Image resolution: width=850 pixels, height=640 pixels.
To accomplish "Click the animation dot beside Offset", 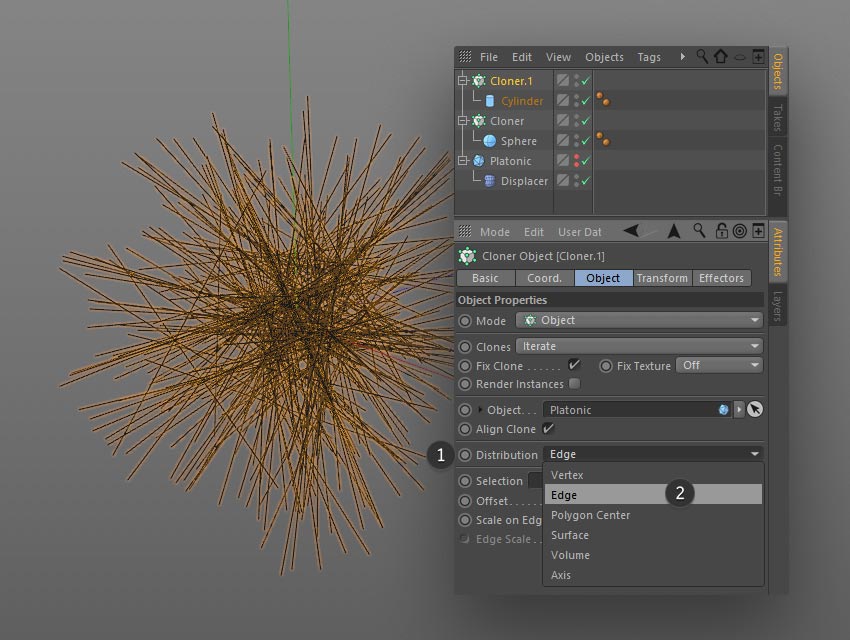I will tap(465, 501).
